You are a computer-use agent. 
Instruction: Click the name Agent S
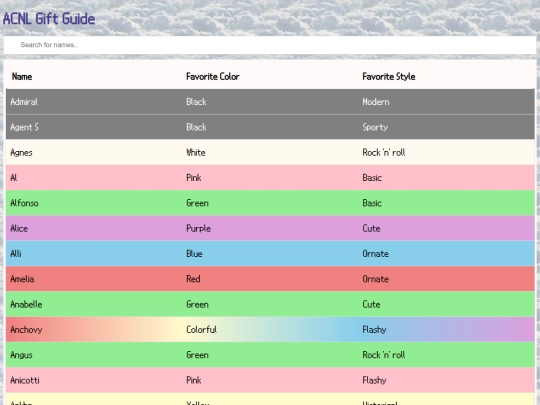tap(24, 127)
